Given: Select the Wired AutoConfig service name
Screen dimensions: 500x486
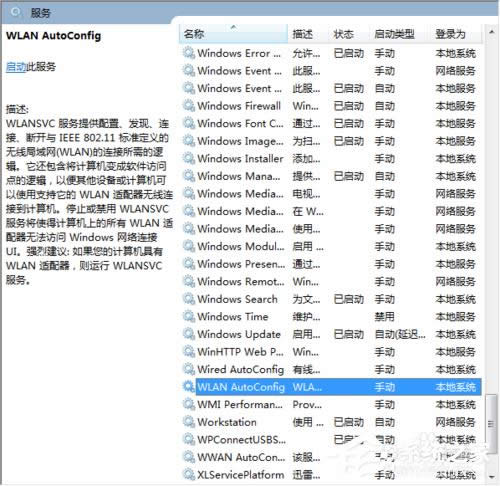Looking at the screenshot, I should tap(241, 369).
